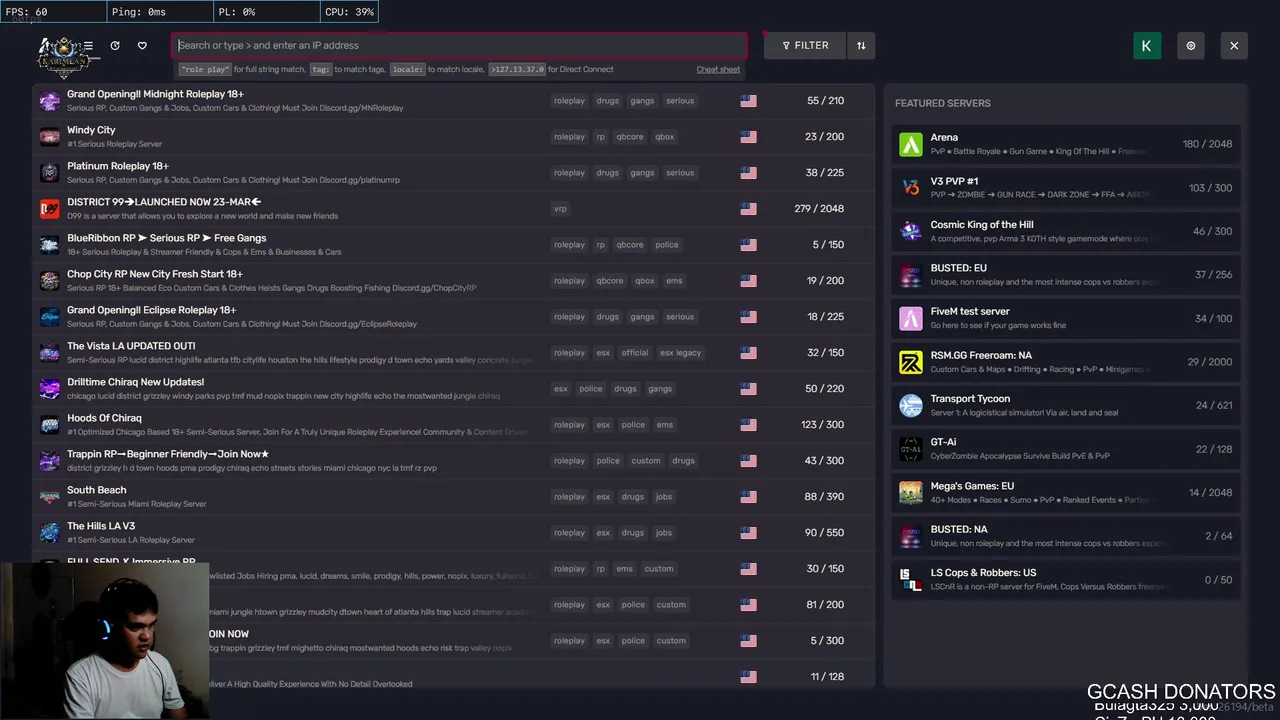Image resolution: width=1280 pixels, height=720 pixels.
Task: Open the server list menu icon
Action: pos(88,45)
